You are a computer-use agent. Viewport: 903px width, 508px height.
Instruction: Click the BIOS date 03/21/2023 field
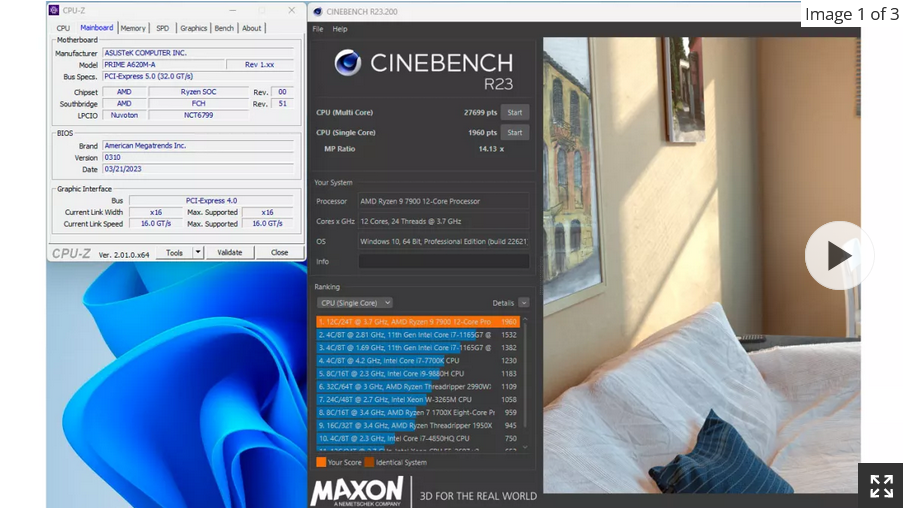point(198,169)
